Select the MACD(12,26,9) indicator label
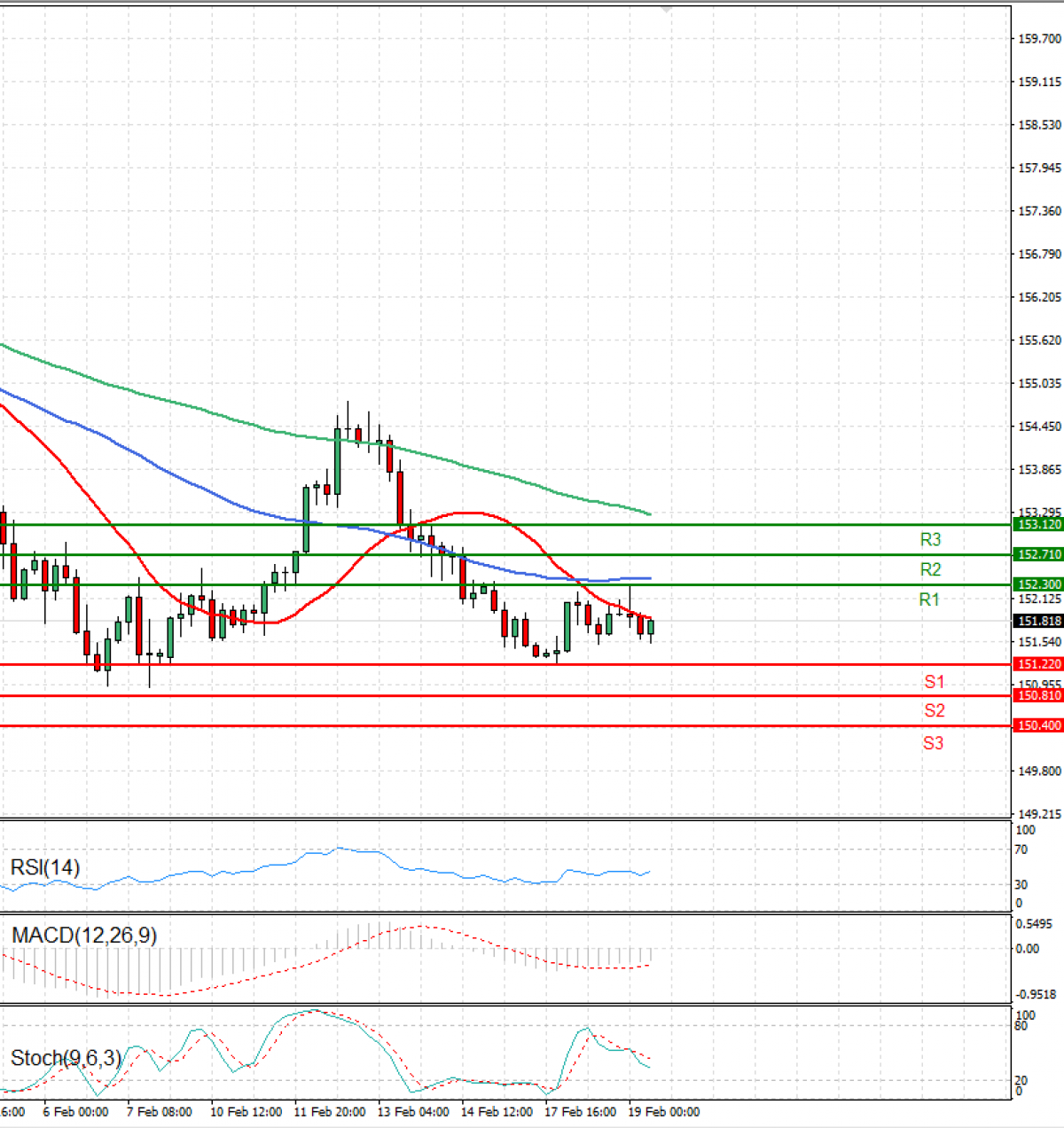Image resolution: width=1064 pixels, height=1128 pixels. tap(84, 936)
